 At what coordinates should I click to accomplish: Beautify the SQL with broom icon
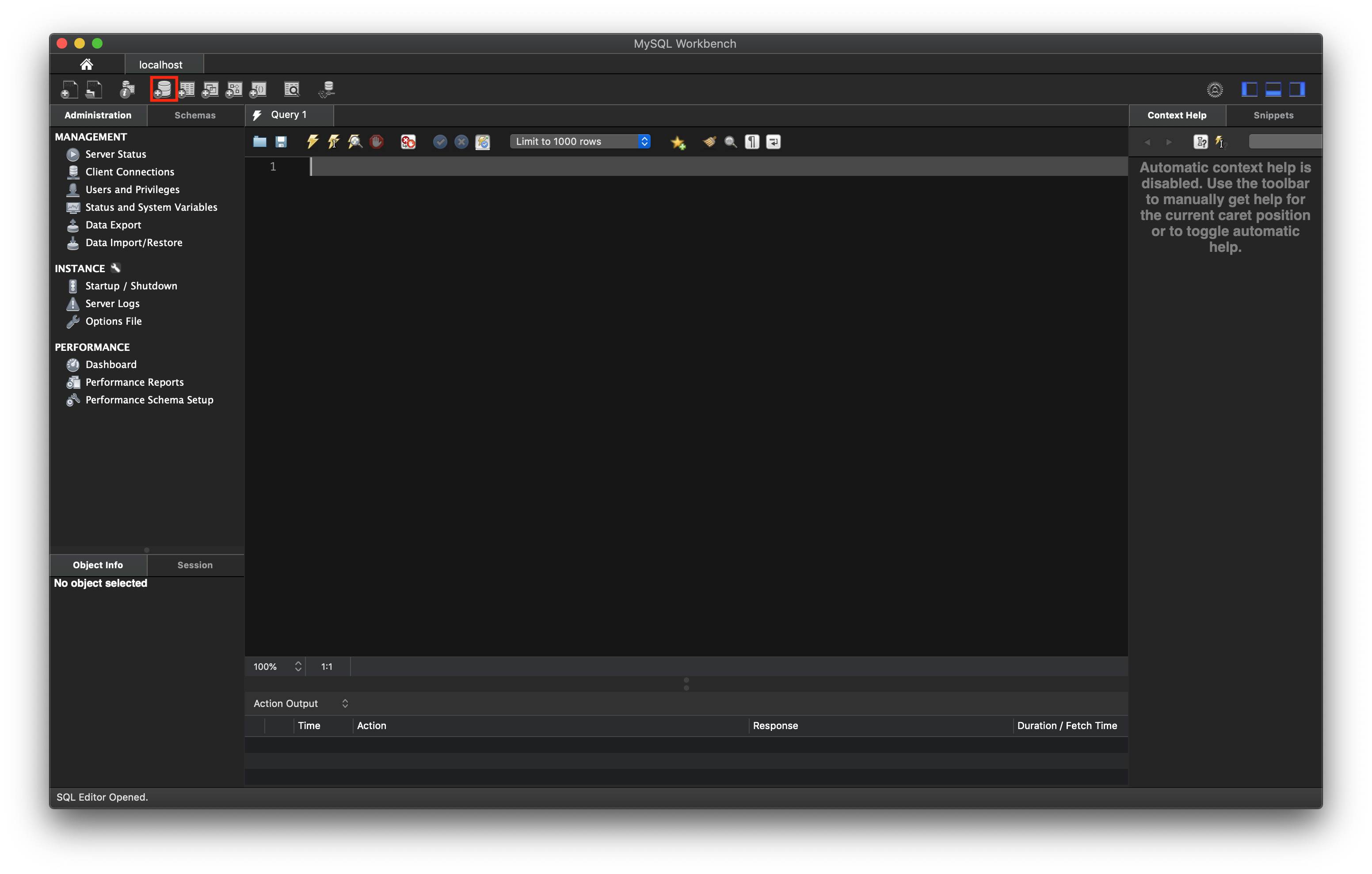[709, 142]
